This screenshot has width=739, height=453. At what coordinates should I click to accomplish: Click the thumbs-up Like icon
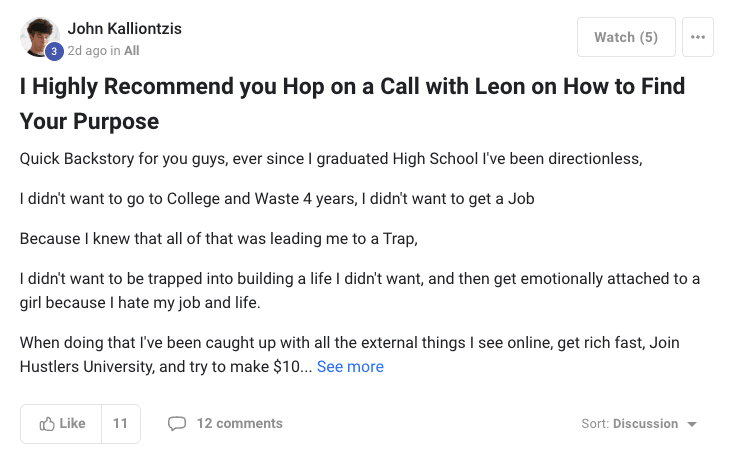[47, 424]
